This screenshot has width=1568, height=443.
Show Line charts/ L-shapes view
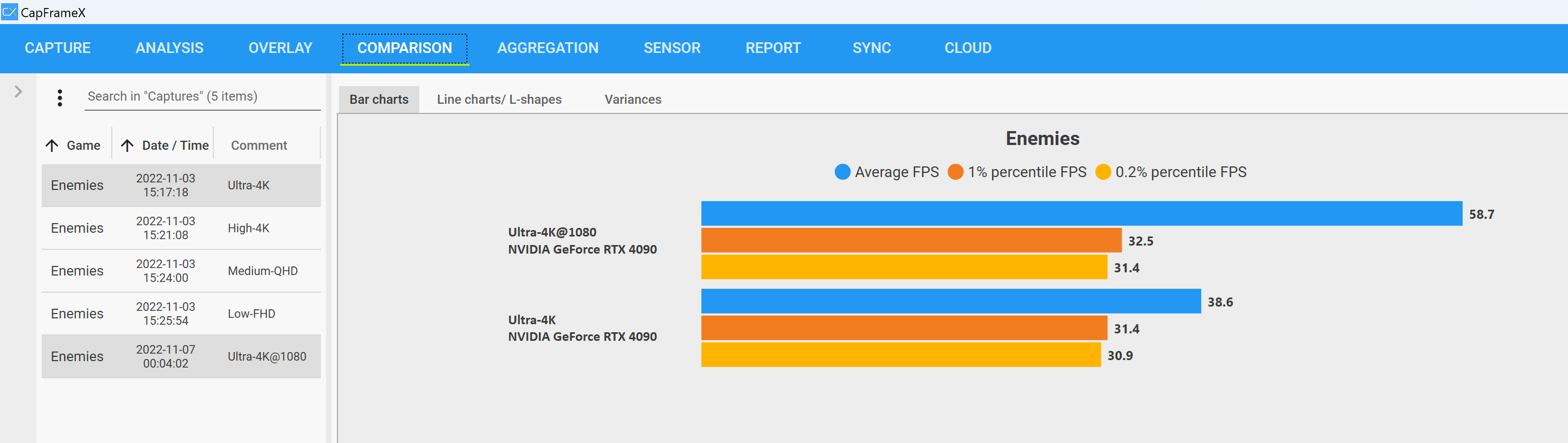[x=498, y=100]
